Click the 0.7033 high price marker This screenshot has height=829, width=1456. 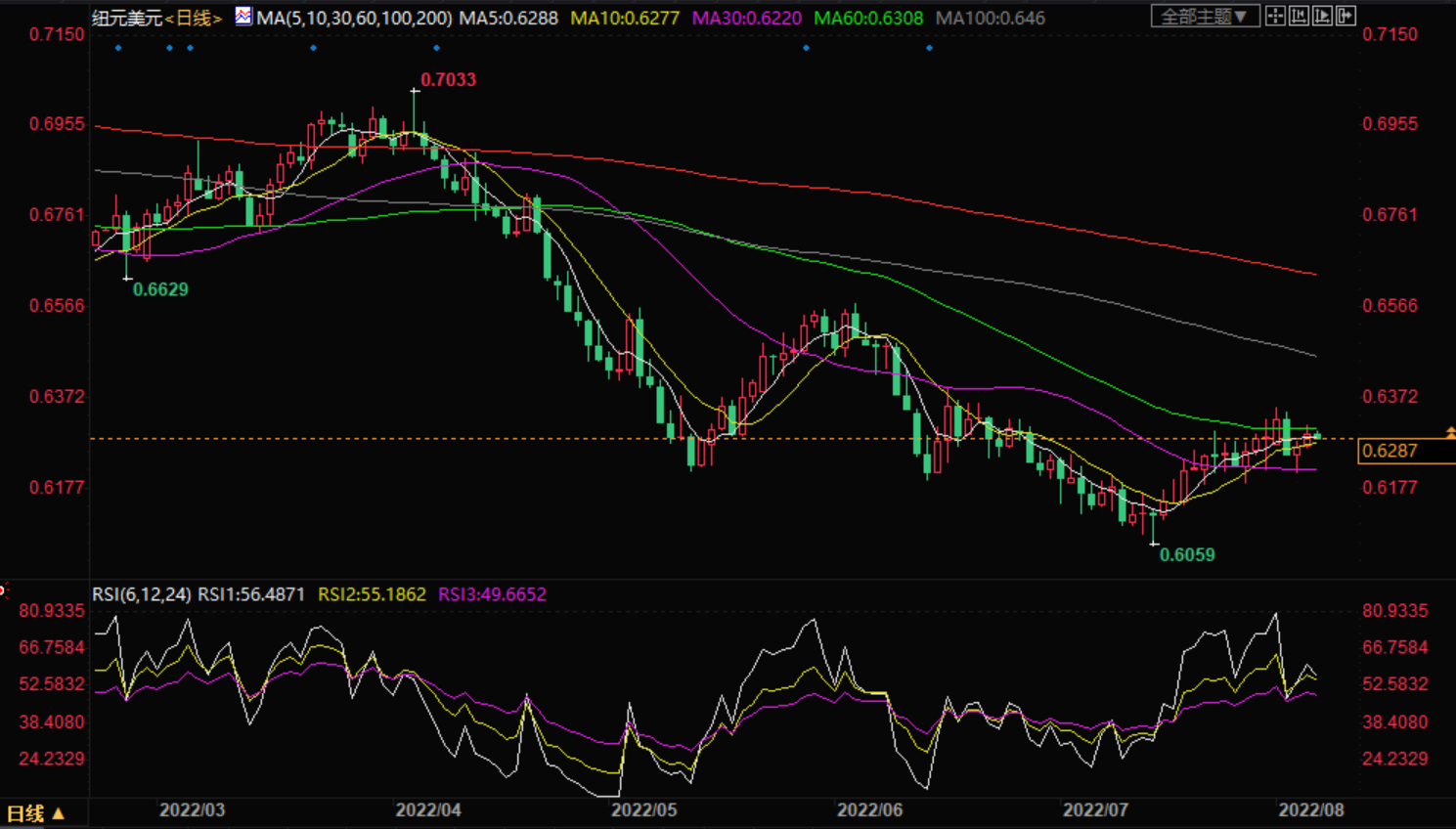[448, 80]
